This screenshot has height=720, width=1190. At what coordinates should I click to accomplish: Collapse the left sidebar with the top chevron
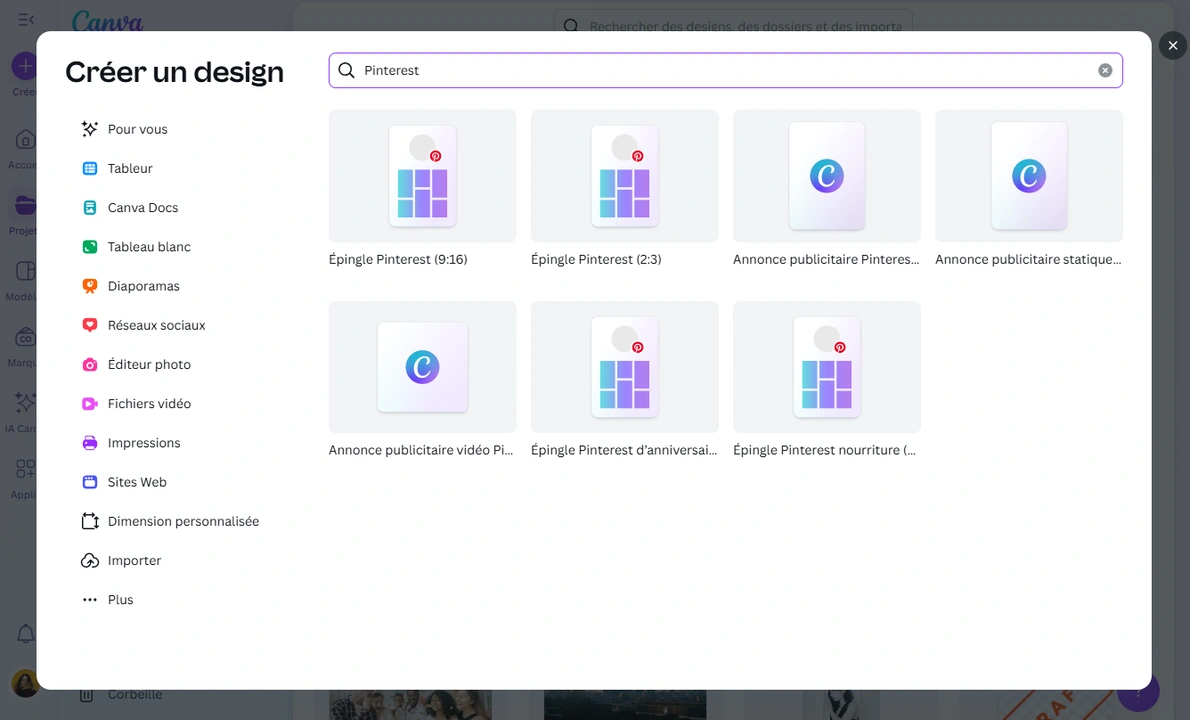point(25,18)
